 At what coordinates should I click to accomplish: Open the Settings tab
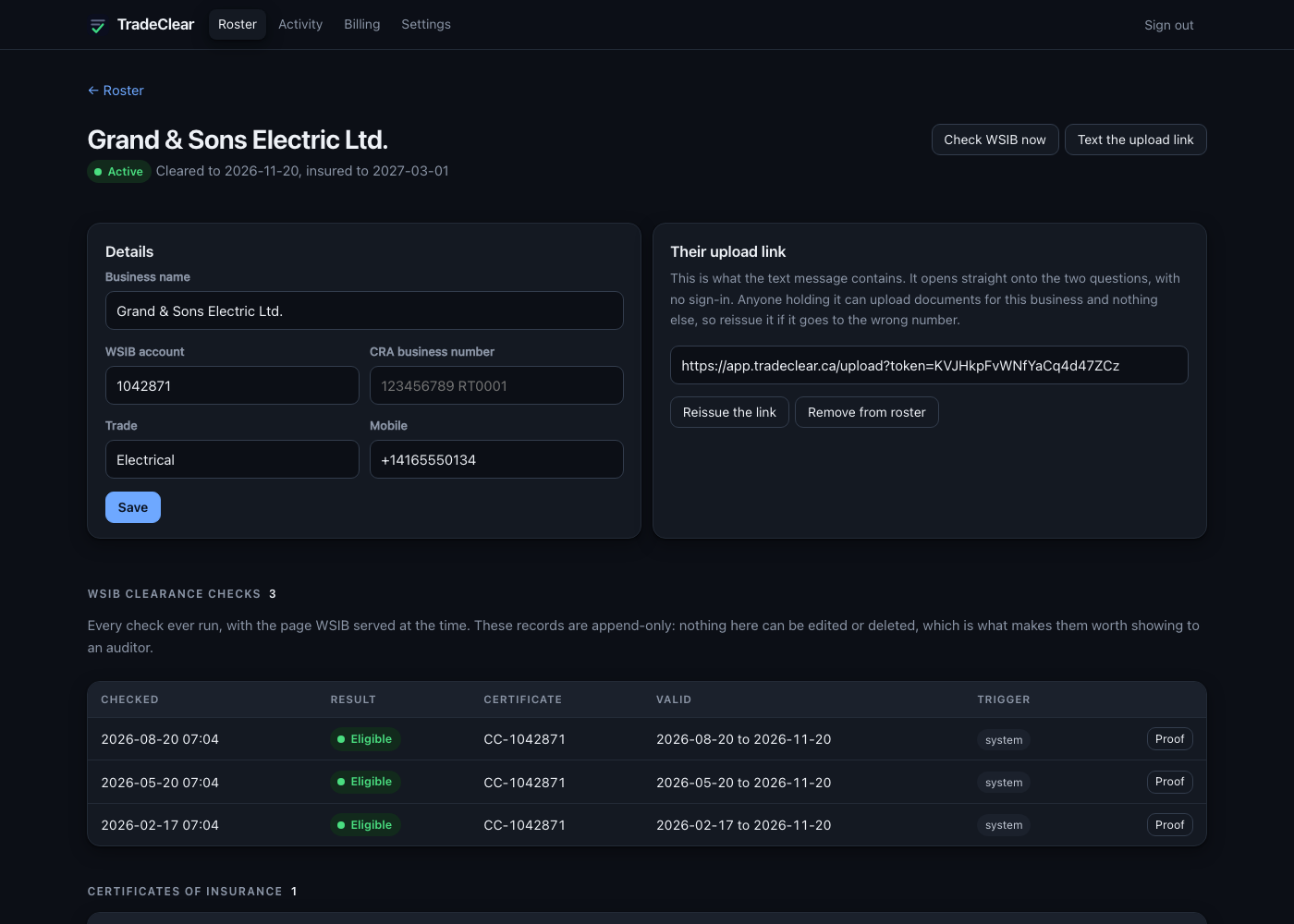point(426,25)
